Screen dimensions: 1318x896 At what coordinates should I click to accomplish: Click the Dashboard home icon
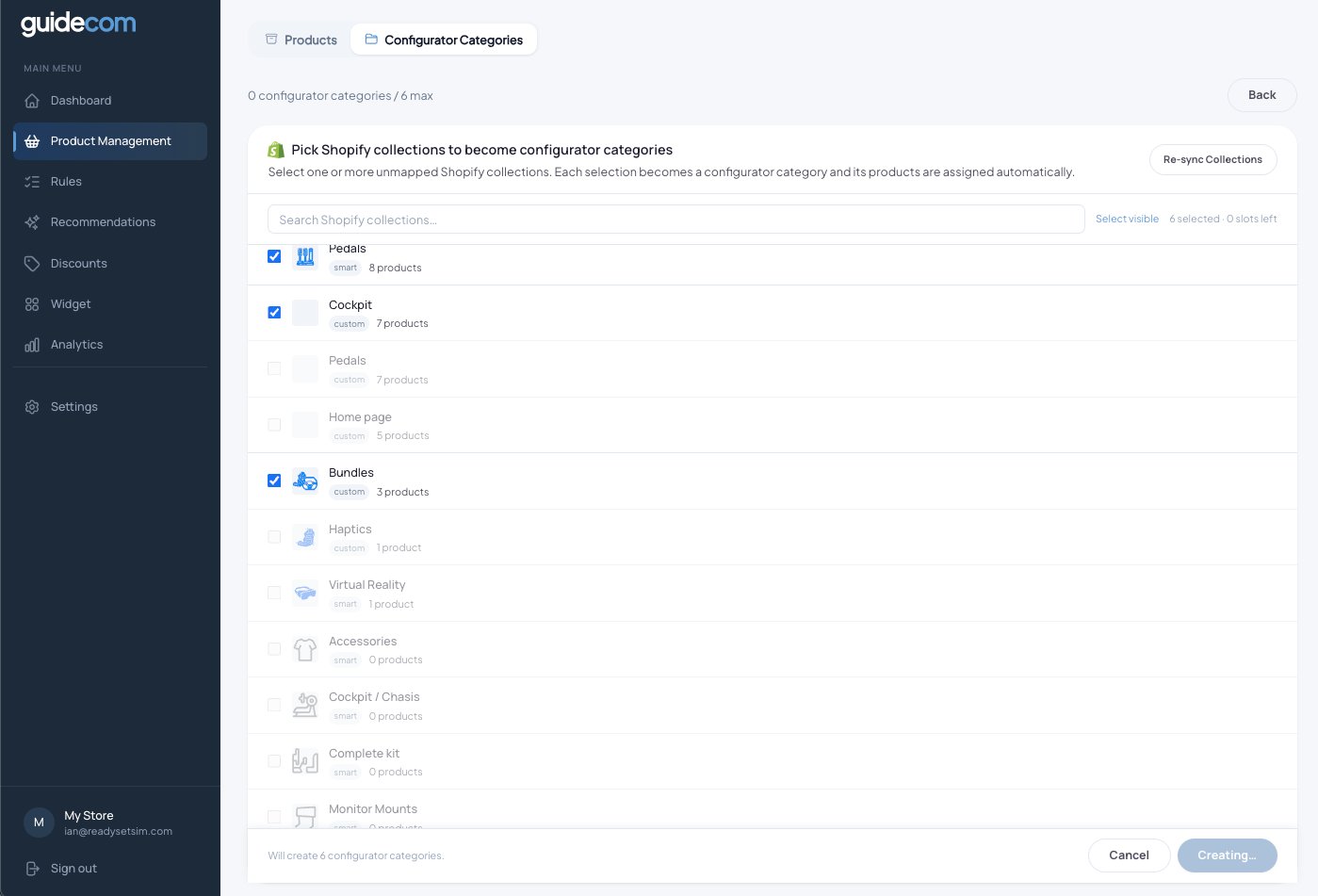(32, 101)
